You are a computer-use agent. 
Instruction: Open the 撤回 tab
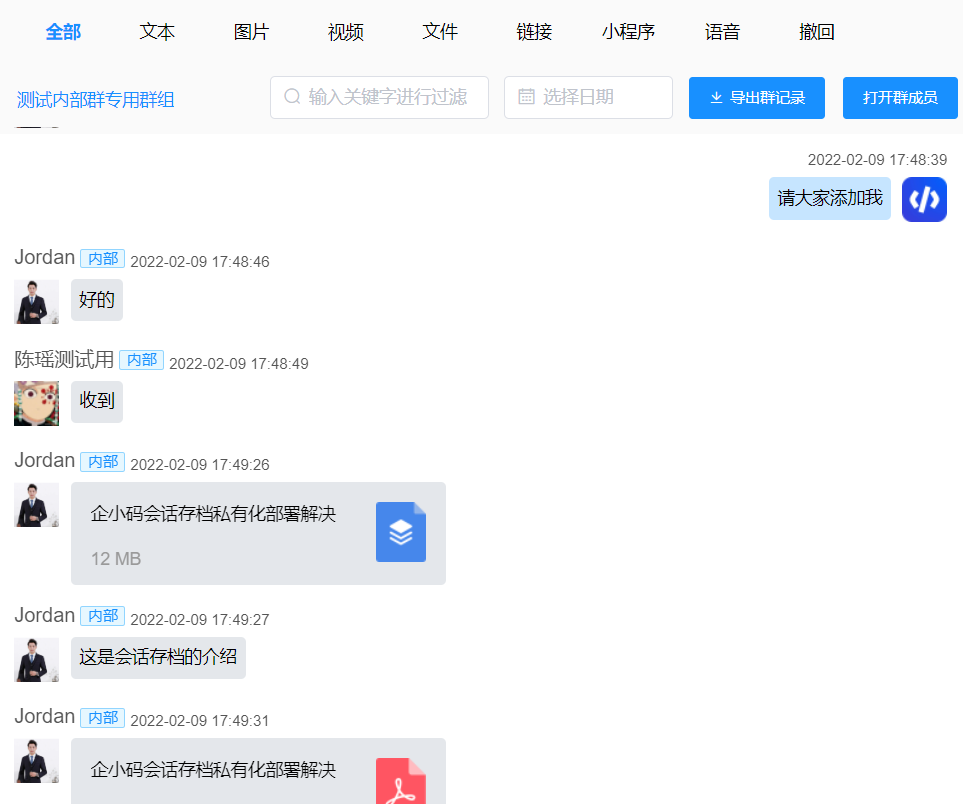[x=817, y=31]
